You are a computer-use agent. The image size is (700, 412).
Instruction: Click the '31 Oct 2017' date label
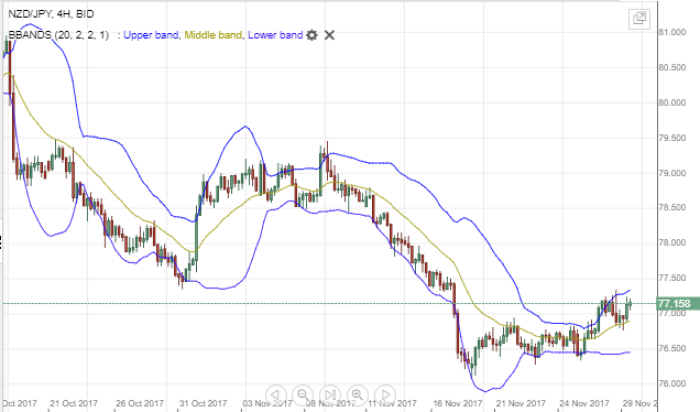click(203, 403)
